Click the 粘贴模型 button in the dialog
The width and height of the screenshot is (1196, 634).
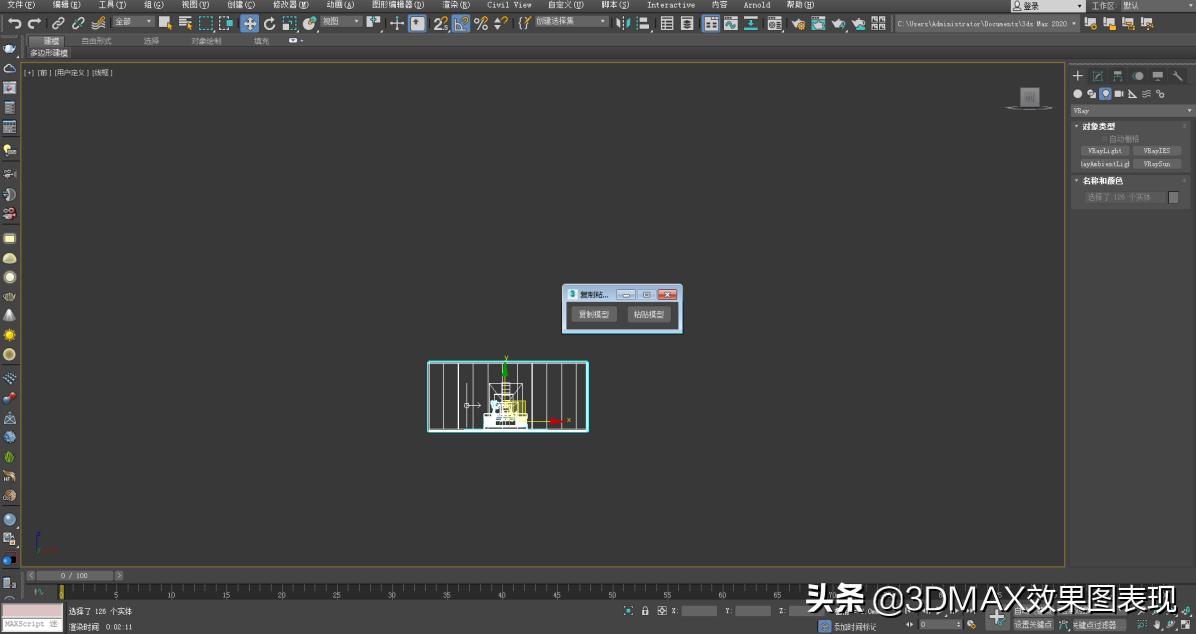[x=649, y=314]
